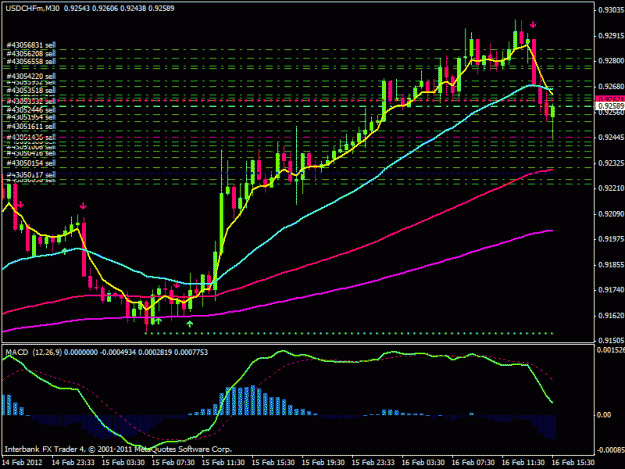Screen dimensions: 625x469
Task: Click the pink down arrow above the 15 Feb 07:30 candles
Action: 177,285
